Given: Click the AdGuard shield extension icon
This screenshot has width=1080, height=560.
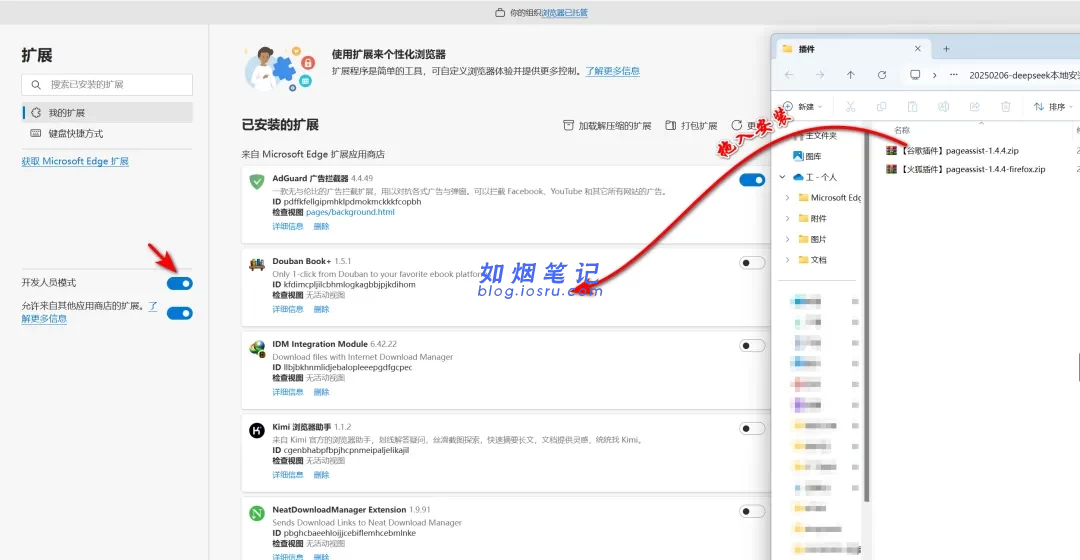Looking at the screenshot, I should click(x=257, y=181).
